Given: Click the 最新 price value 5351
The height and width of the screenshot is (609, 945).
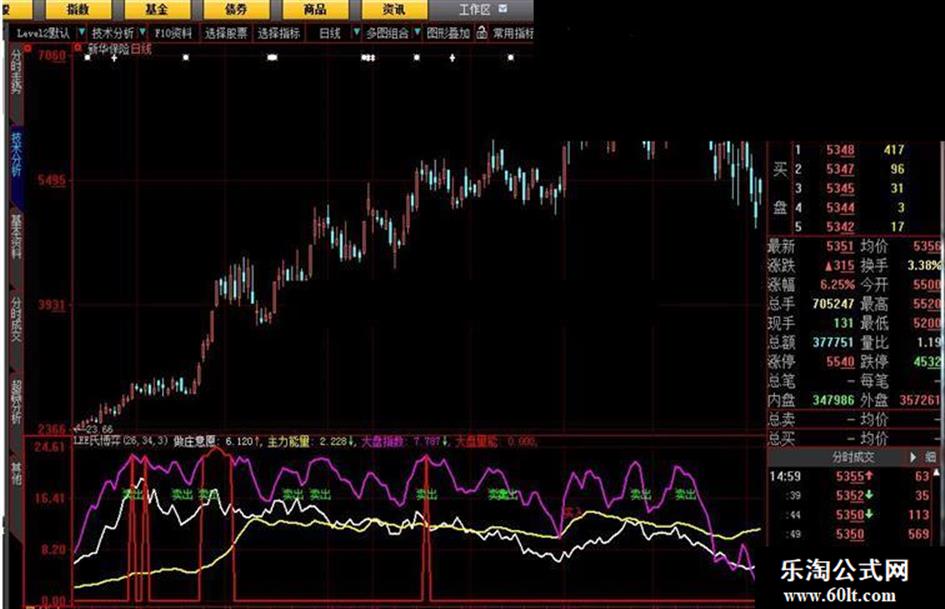Looking at the screenshot, I should 840,246.
